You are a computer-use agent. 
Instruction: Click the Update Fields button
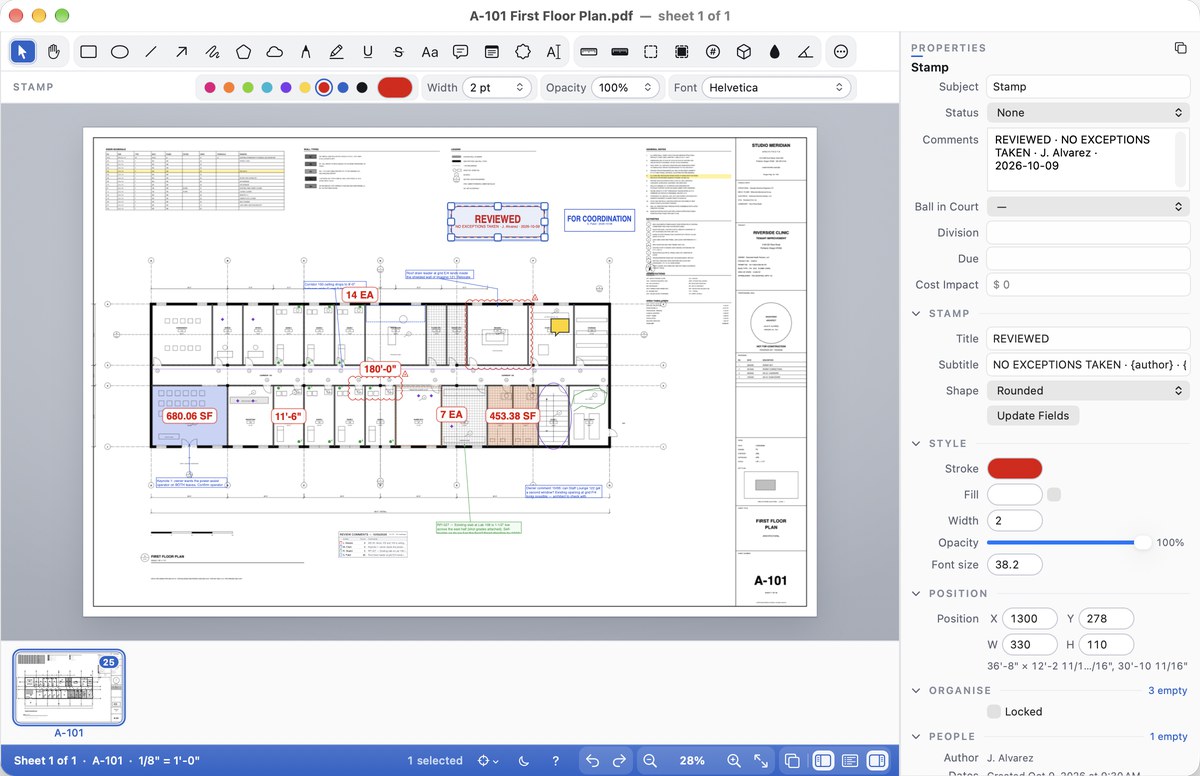(1033, 416)
